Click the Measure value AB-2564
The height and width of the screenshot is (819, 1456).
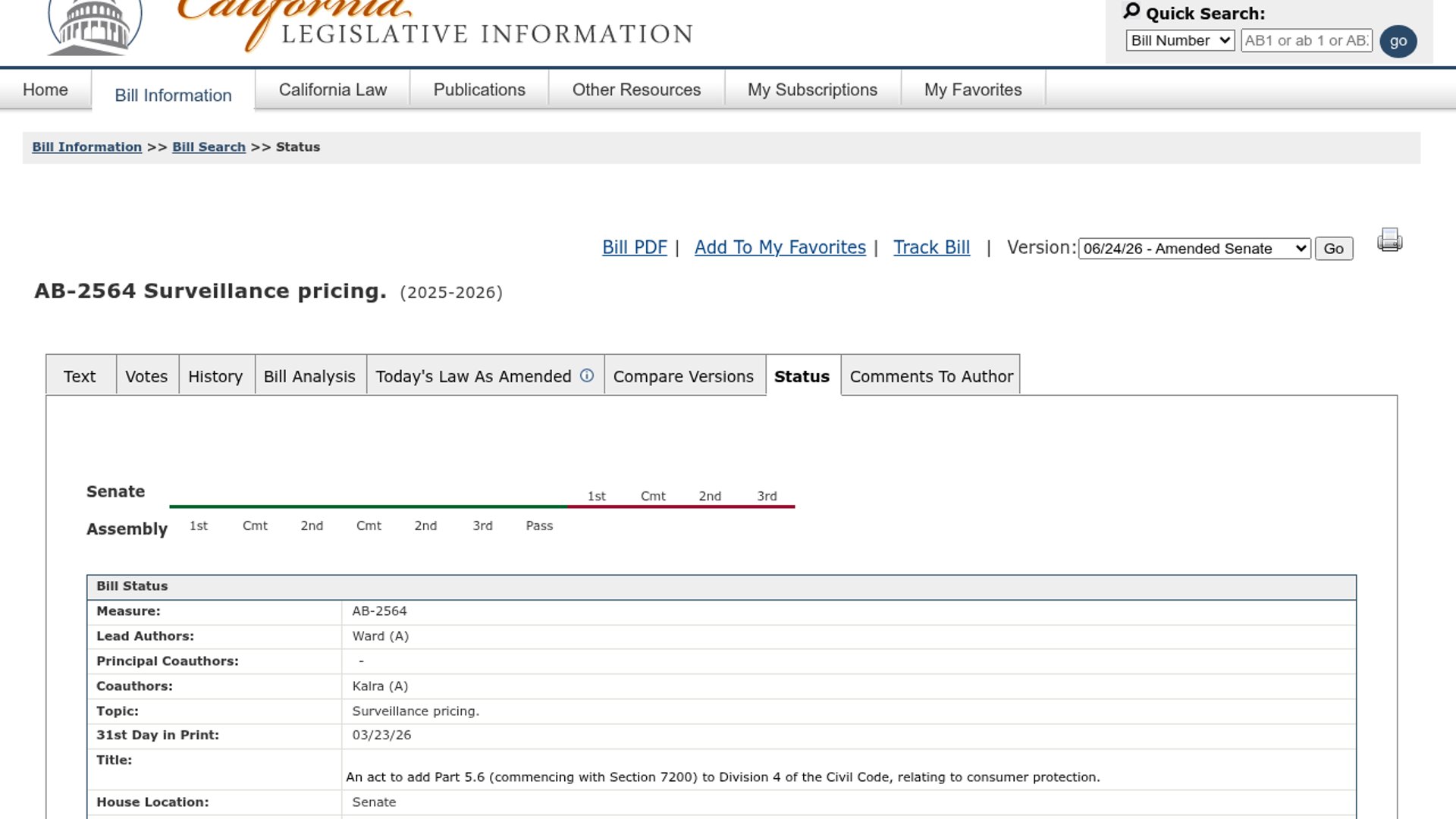click(x=379, y=611)
